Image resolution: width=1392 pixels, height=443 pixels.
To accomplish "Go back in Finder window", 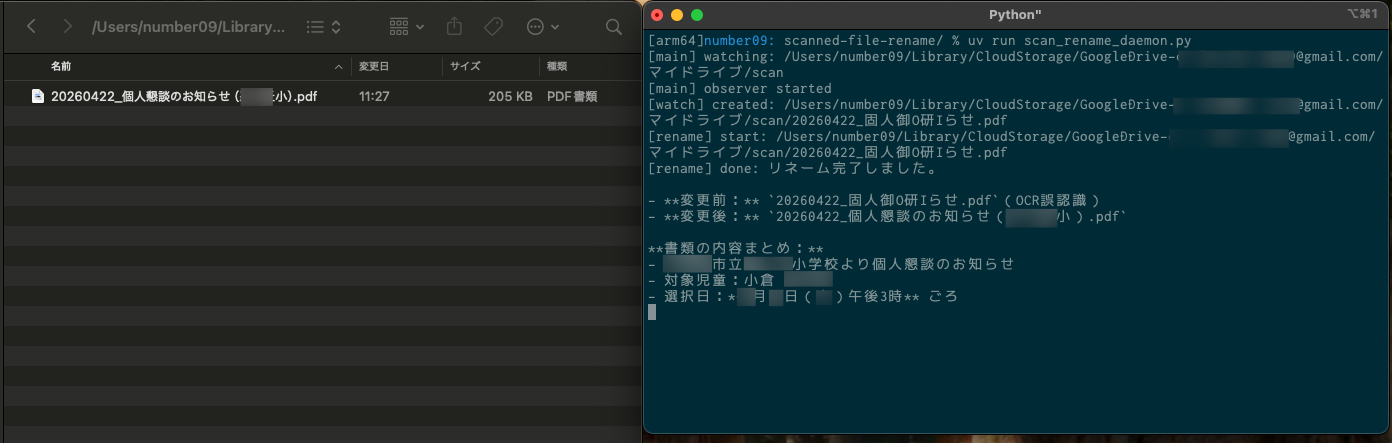I will tap(32, 27).
